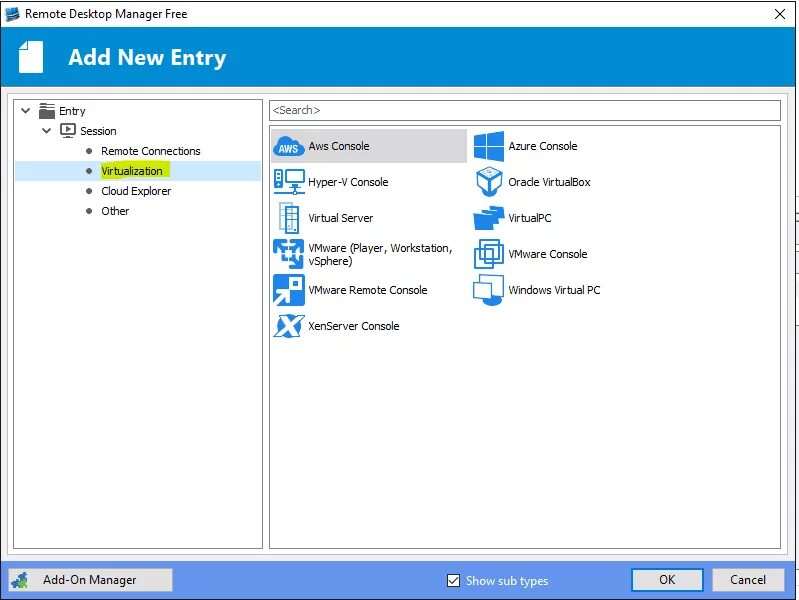The height and width of the screenshot is (600, 799).
Task: Click the Oracle VirtualBox text label
Action: pos(549,182)
